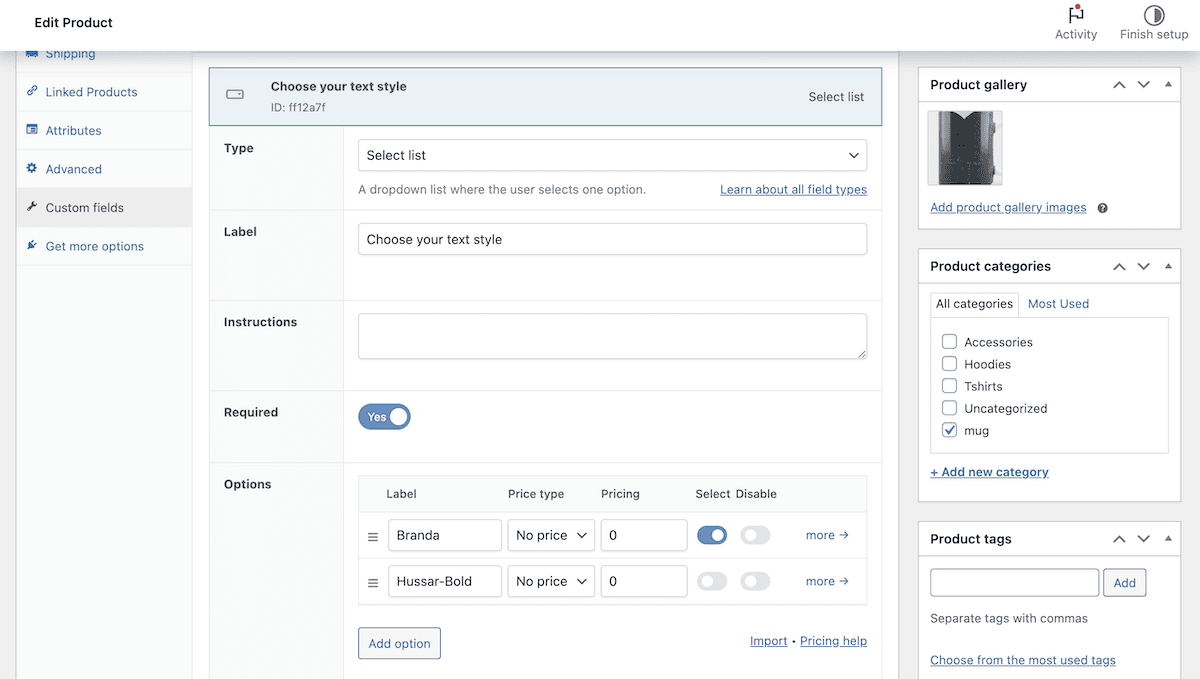Click the Import options link
Screen dimensions: 1200x679
(769, 641)
